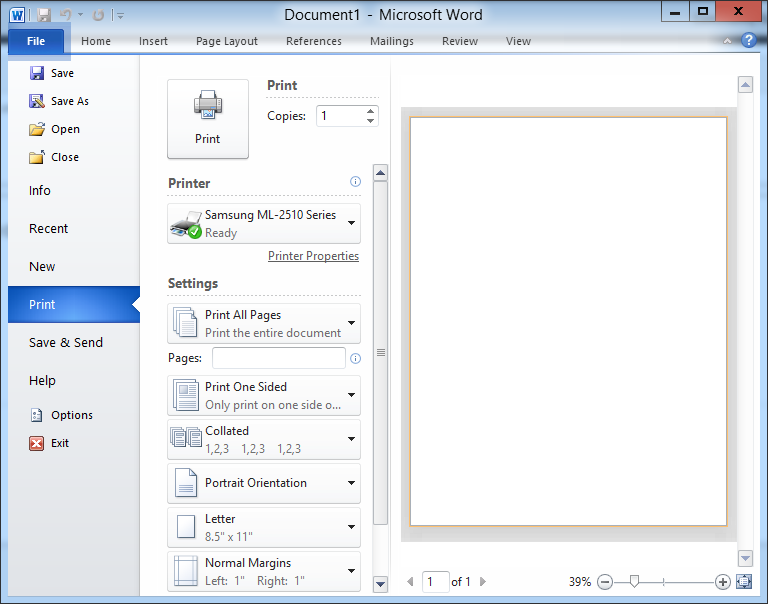Go to next page in print preview

[x=483, y=581]
